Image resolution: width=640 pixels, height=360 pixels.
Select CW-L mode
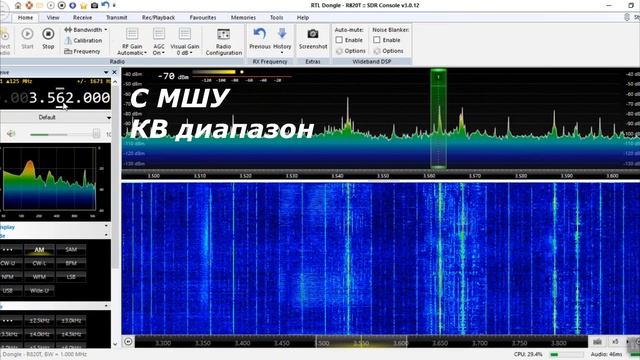pyautogui.click(x=39, y=263)
